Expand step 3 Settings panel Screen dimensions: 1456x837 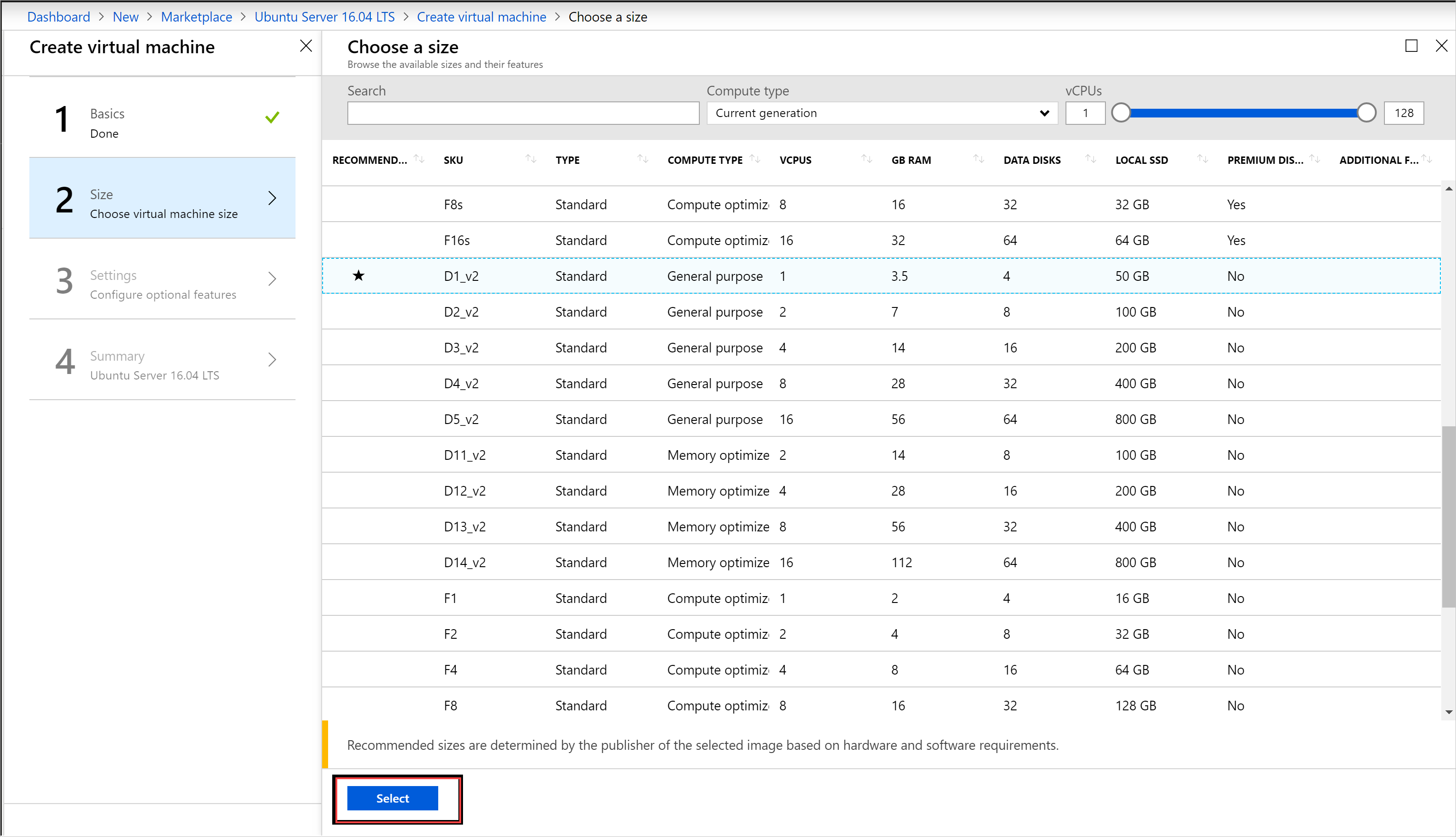[162, 284]
